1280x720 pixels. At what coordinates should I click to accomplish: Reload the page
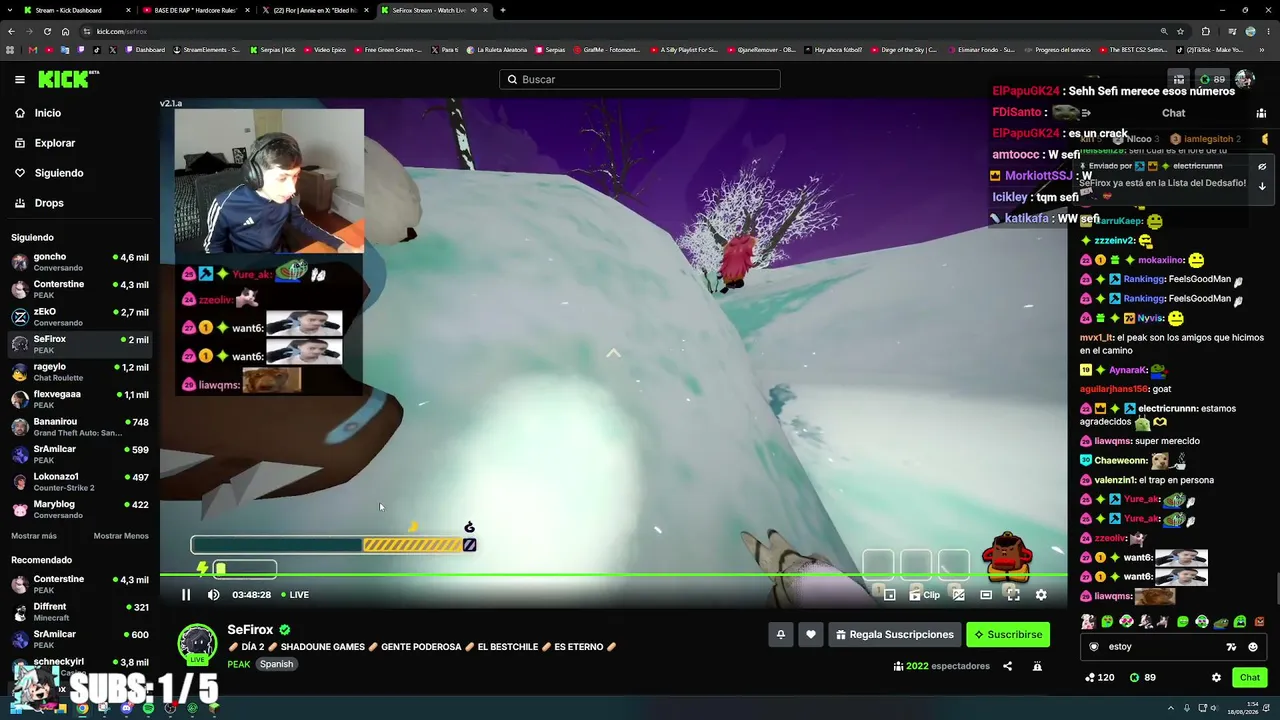(47, 31)
